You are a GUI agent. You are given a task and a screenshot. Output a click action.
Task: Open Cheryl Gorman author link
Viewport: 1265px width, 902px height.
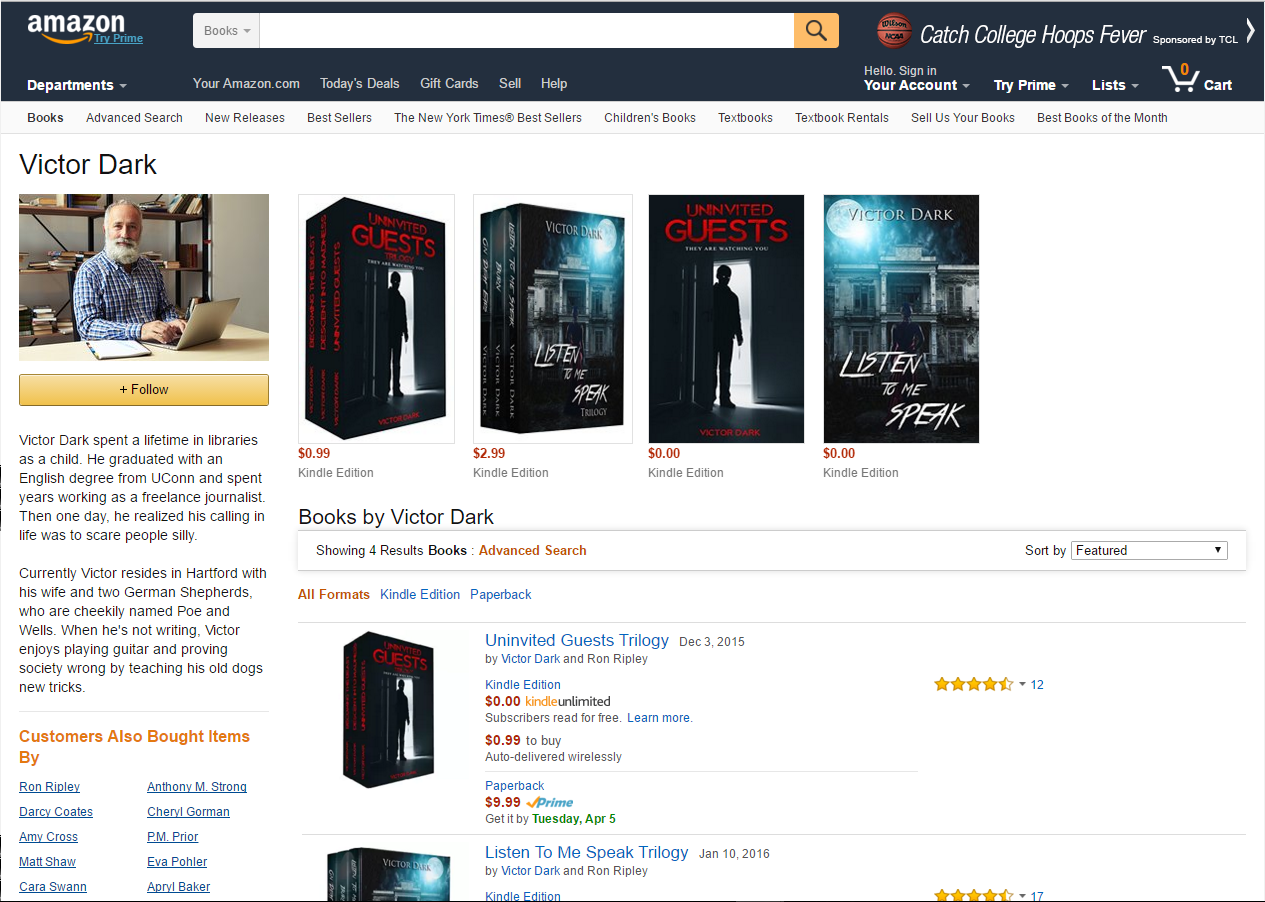pyautogui.click(x=188, y=812)
